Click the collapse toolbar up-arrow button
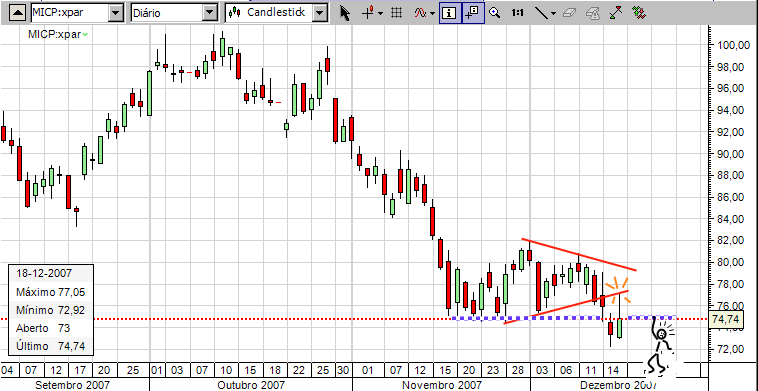758x391 pixels. click(18, 13)
